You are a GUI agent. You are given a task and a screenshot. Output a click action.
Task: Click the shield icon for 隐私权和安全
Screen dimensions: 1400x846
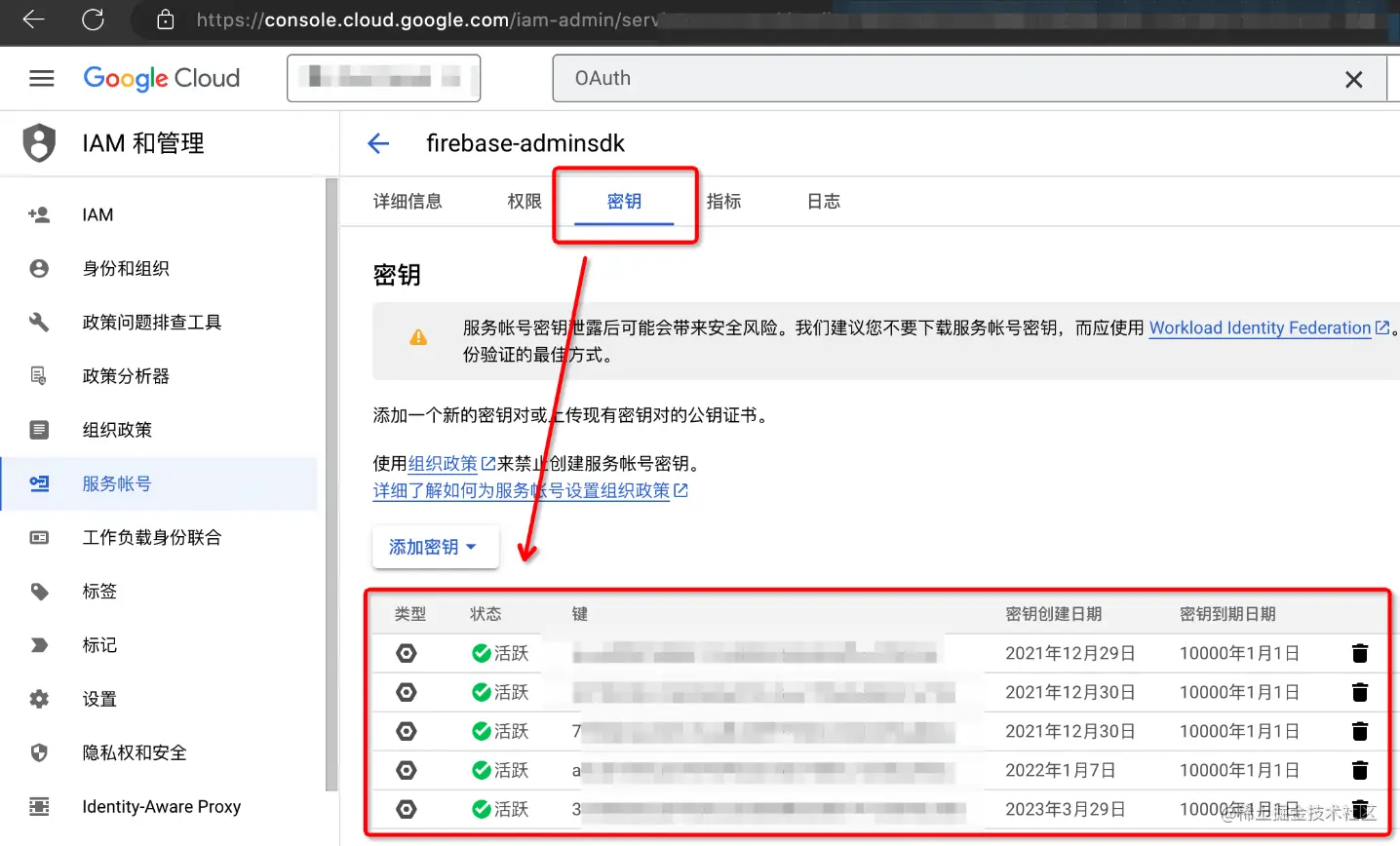click(x=39, y=752)
